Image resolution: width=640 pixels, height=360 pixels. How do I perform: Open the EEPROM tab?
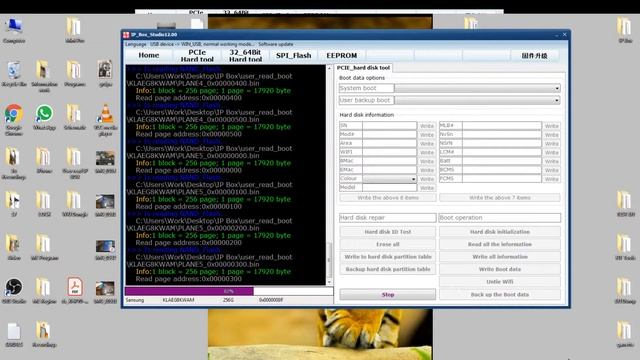tap(342, 56)
